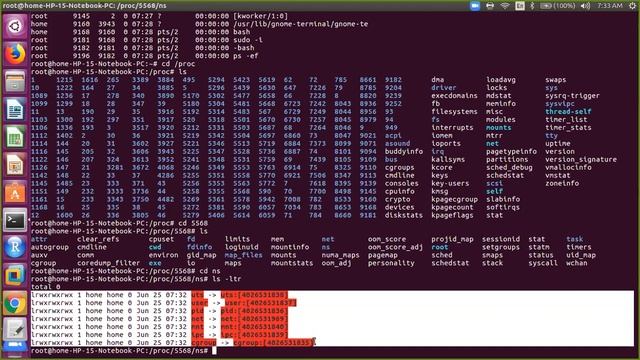
Task: Click the 'slabinfo' file name
Action: (x=503, y=200)
